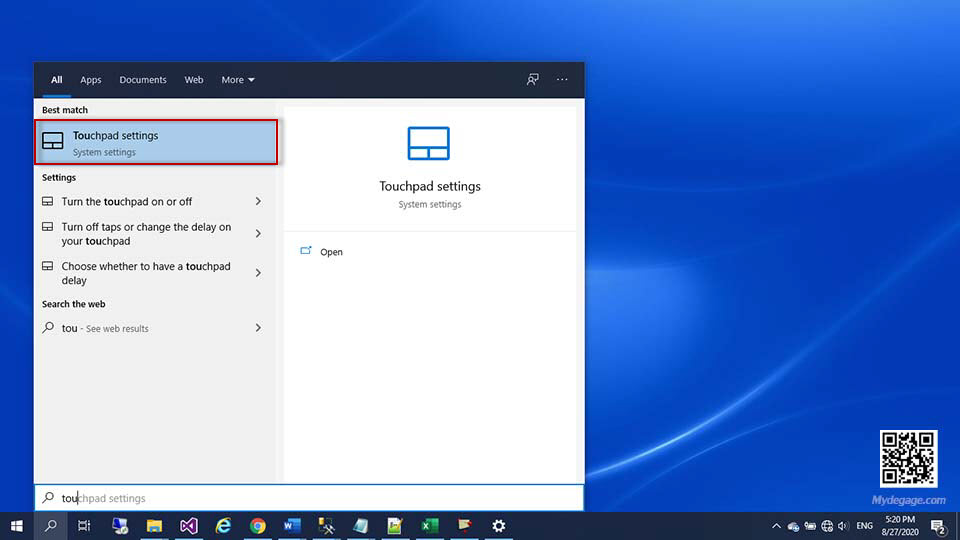Open the Windows Start menu
Screen dimensions: 960x540
[17, 526]
